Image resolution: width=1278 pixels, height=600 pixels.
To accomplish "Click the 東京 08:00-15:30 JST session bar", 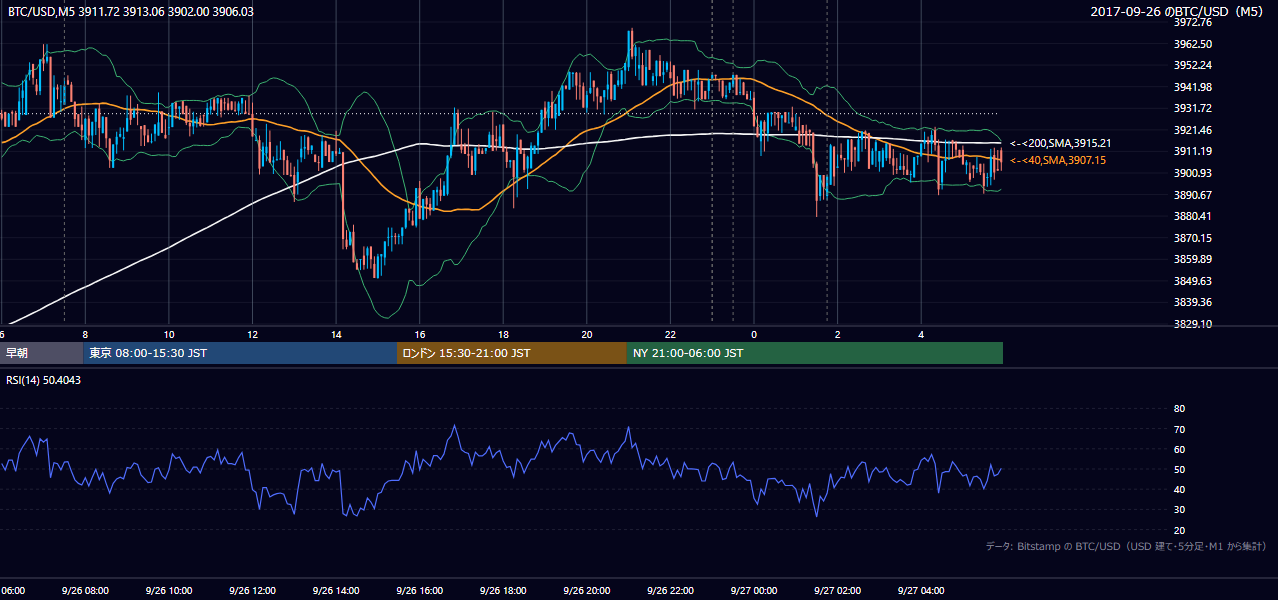I will pyautogui.click(x=240, y=353).
